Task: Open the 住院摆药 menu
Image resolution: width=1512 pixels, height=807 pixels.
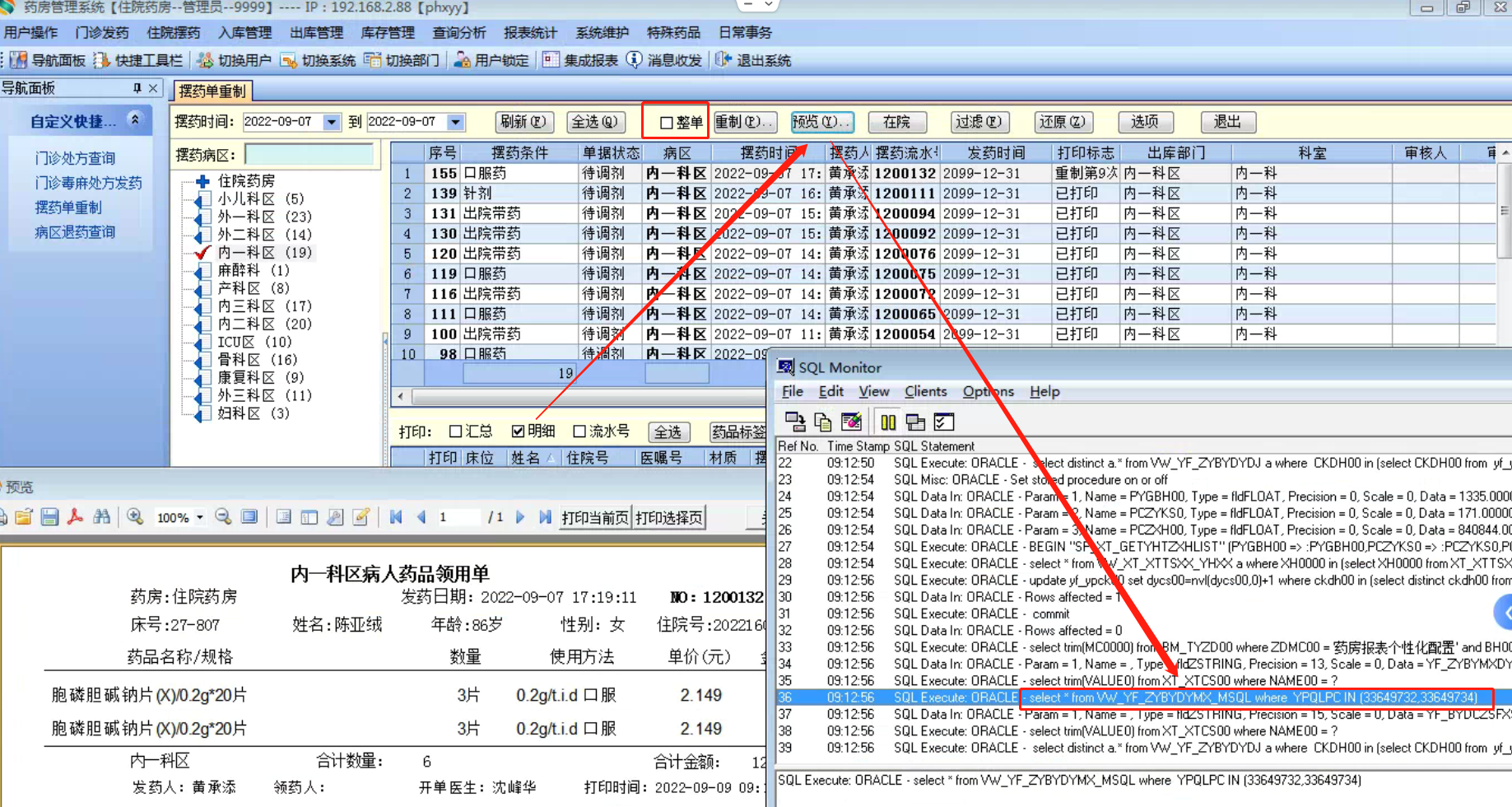Action: [x=174, y=33]
